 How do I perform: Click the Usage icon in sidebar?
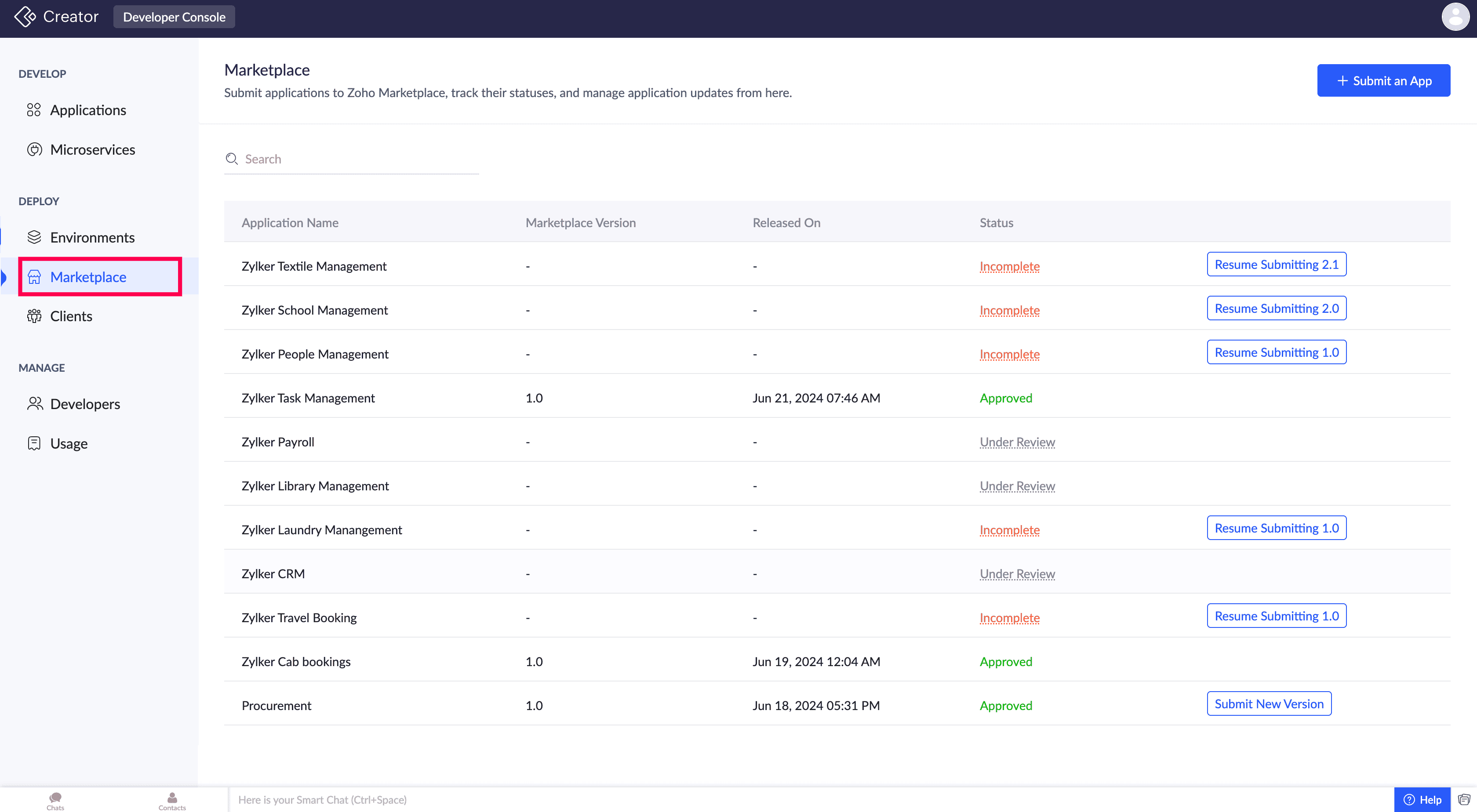click(34, 443)
